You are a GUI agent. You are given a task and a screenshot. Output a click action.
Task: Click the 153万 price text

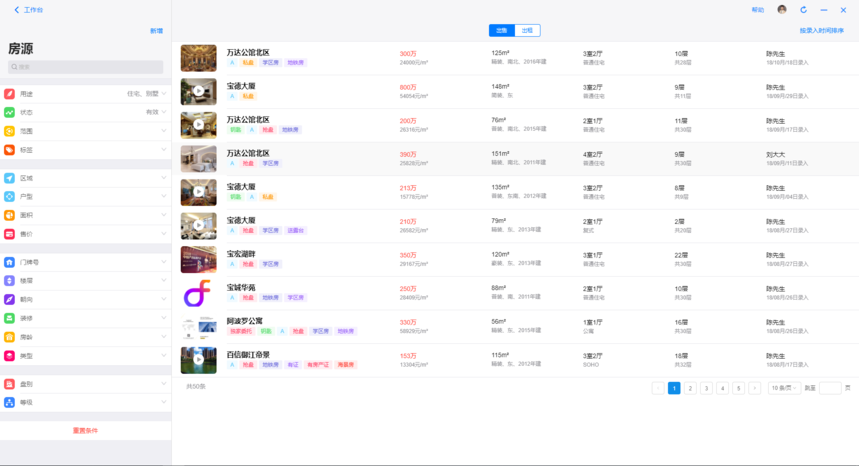(408, 356)
